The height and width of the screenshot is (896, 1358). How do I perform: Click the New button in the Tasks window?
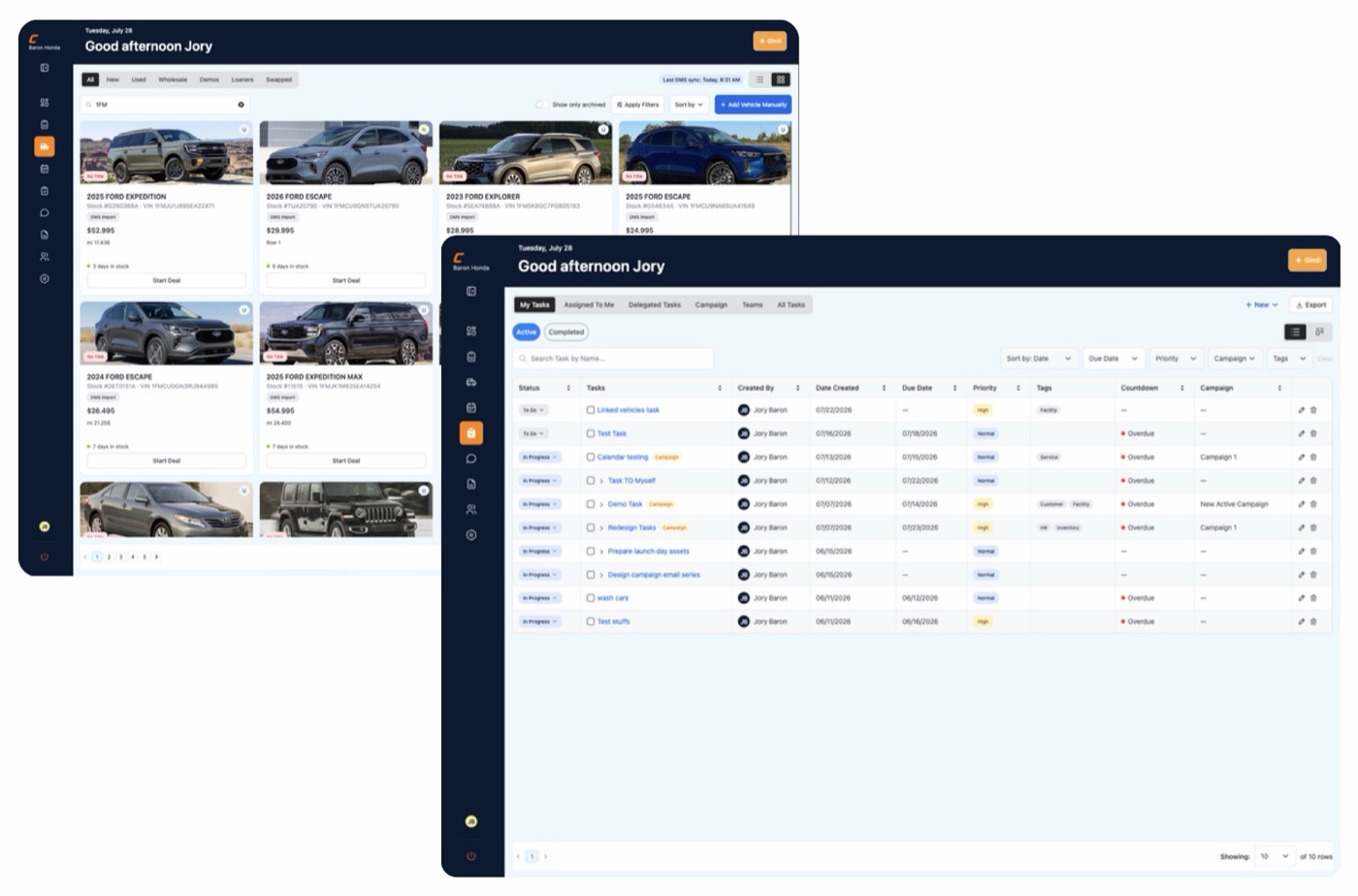pyautogui.click(x=1261, y=304)
